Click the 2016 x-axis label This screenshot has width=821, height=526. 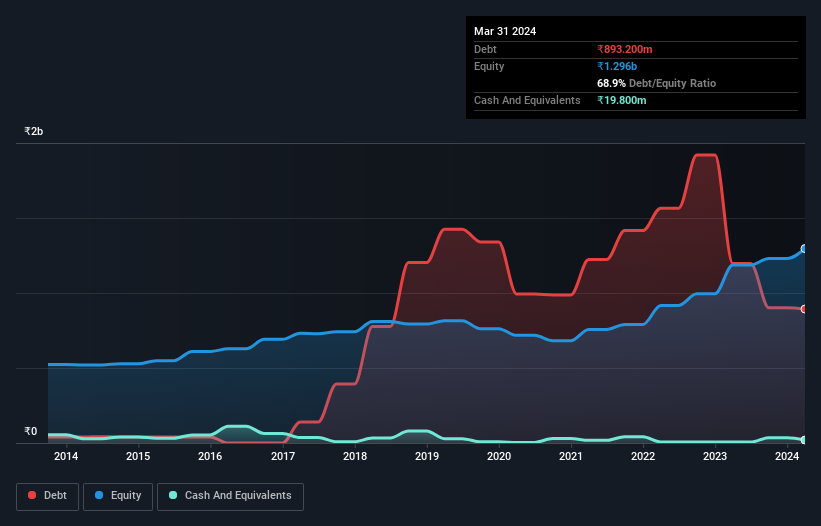click(210, 456)
